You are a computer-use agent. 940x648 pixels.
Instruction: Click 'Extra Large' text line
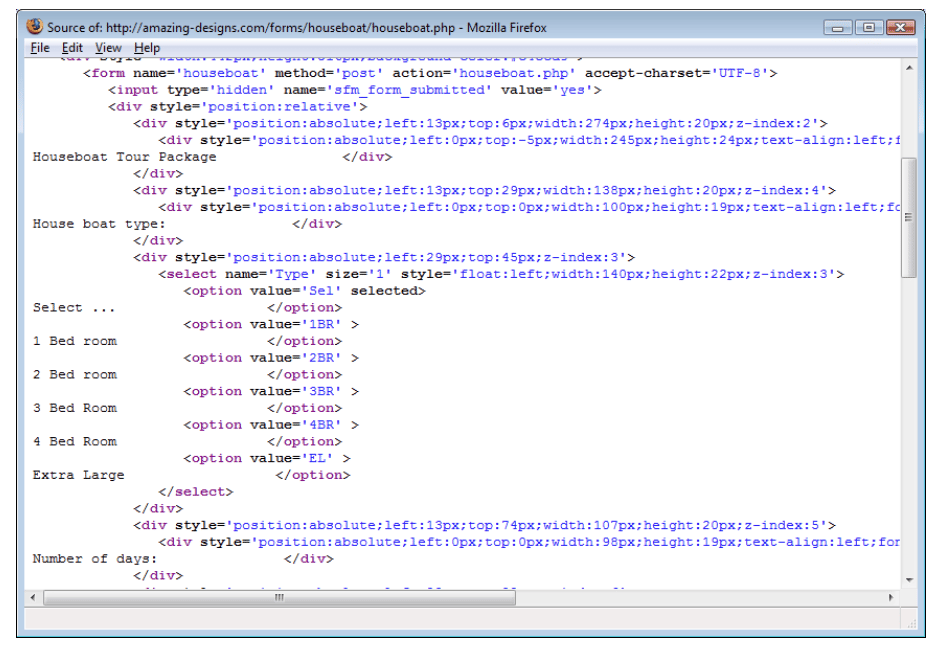point(79,476)
